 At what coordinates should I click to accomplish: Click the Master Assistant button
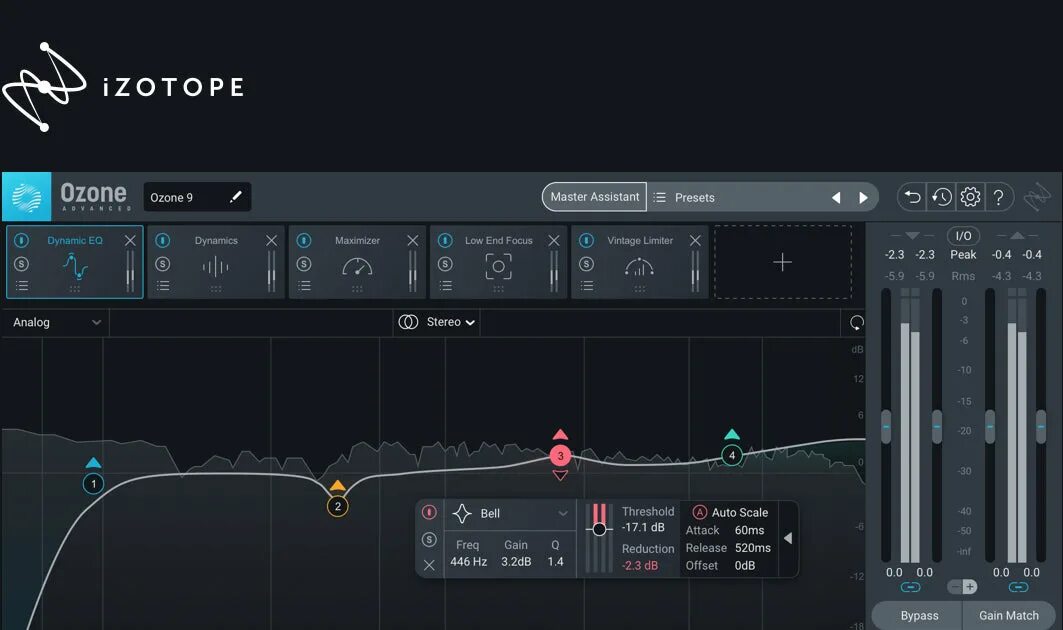595,197
